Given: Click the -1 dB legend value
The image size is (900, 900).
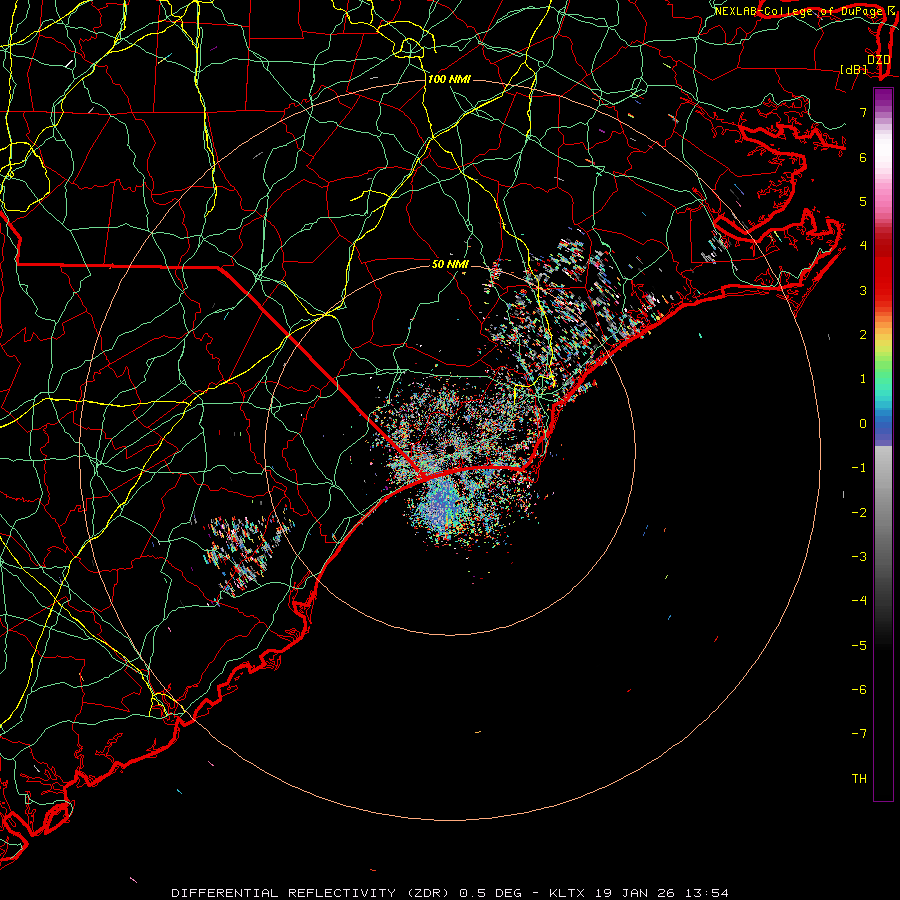Looking at the screenshot, I should [859, 468].
